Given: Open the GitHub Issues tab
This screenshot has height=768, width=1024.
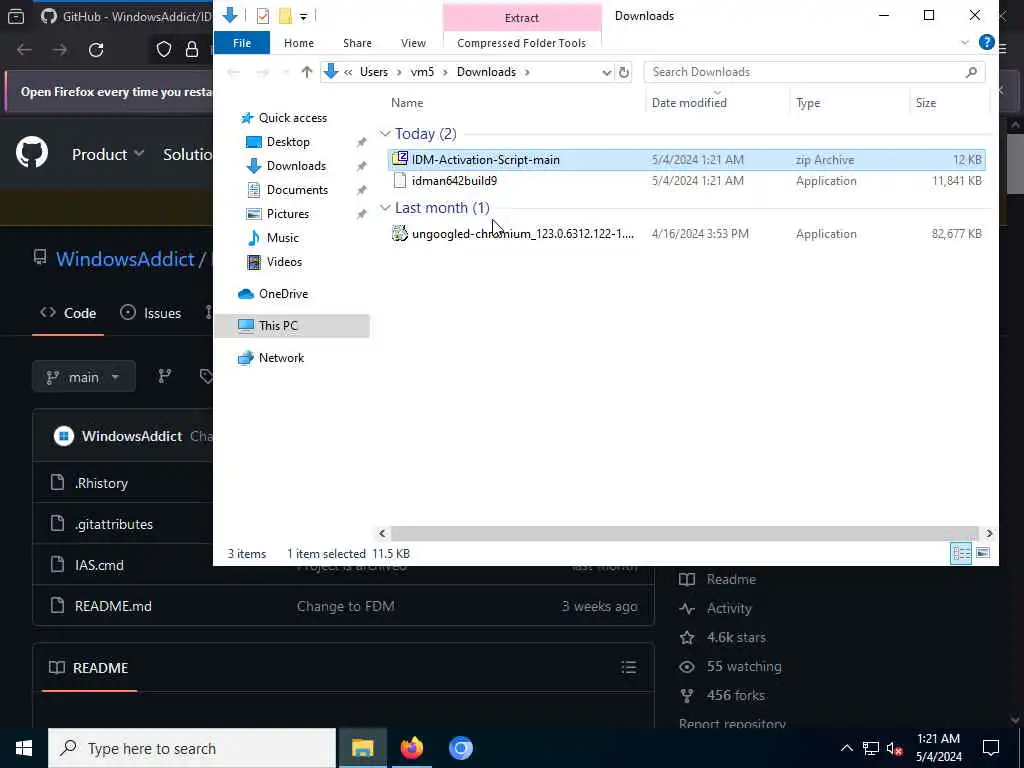Looking at the screenshot, I should tap(150, 313).
